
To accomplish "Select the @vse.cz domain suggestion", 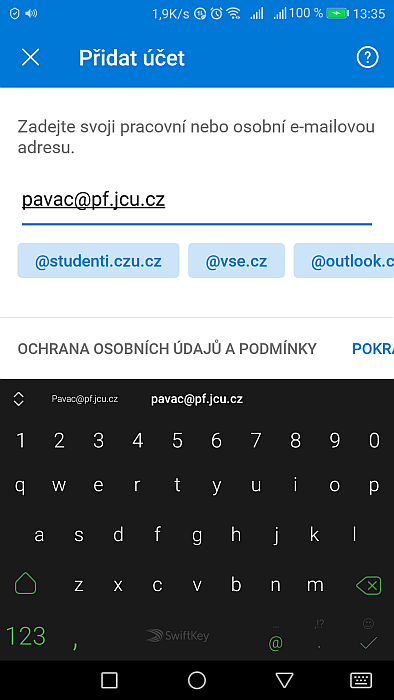I will [x=236, y=261].
